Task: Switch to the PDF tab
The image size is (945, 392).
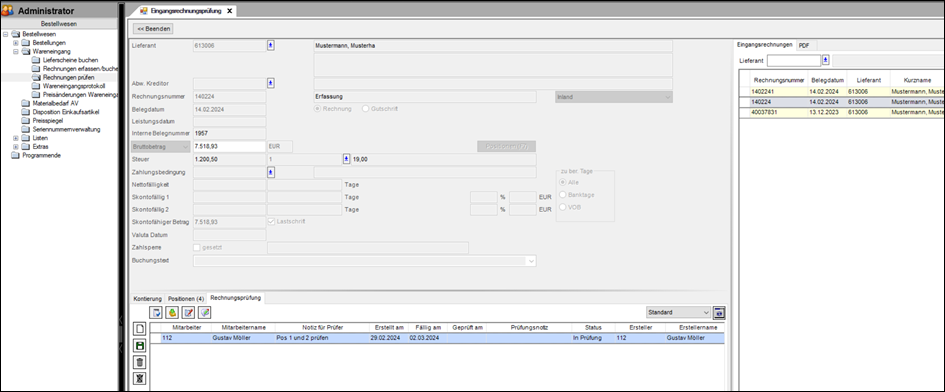Action: click(804, 45)
